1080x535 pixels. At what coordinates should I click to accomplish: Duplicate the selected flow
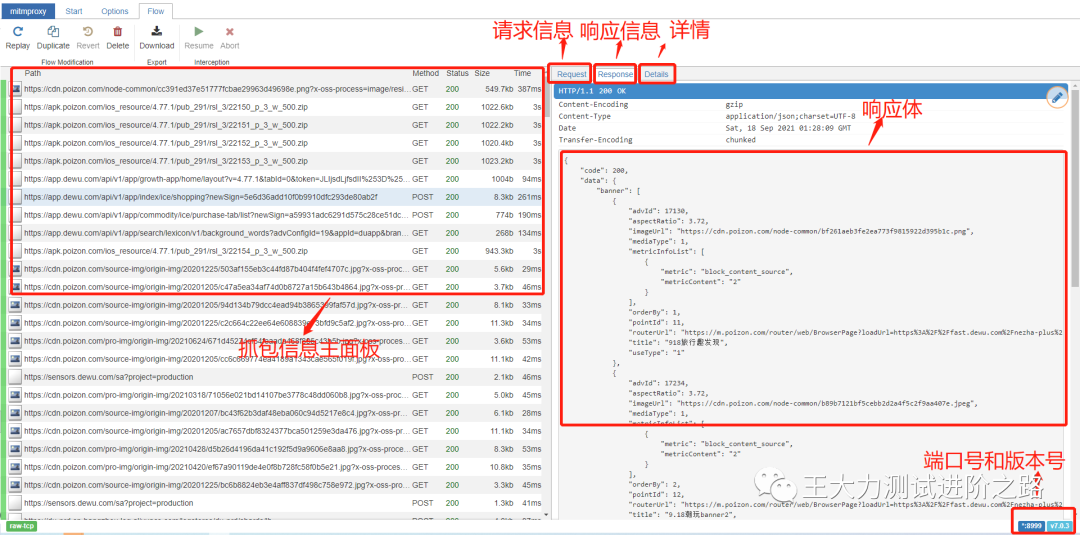(53, 38)
